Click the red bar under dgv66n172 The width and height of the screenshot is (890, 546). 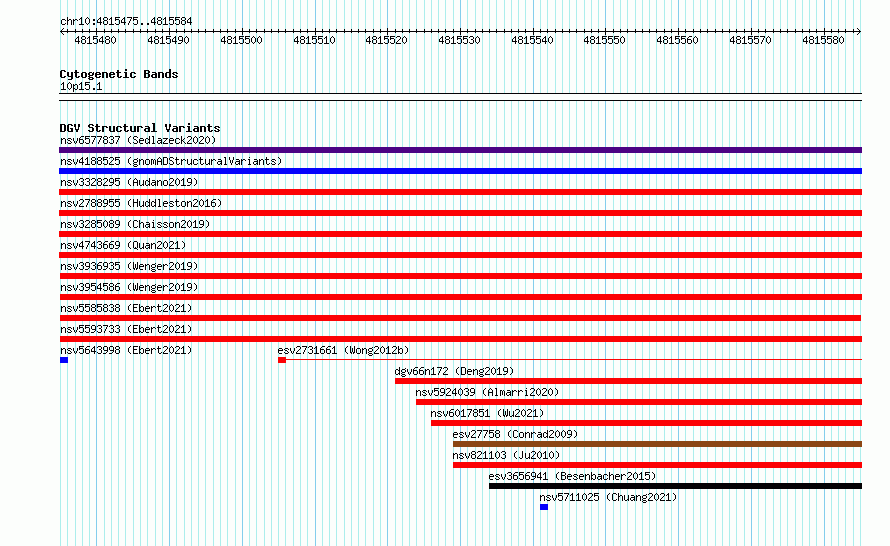point(628,381)
